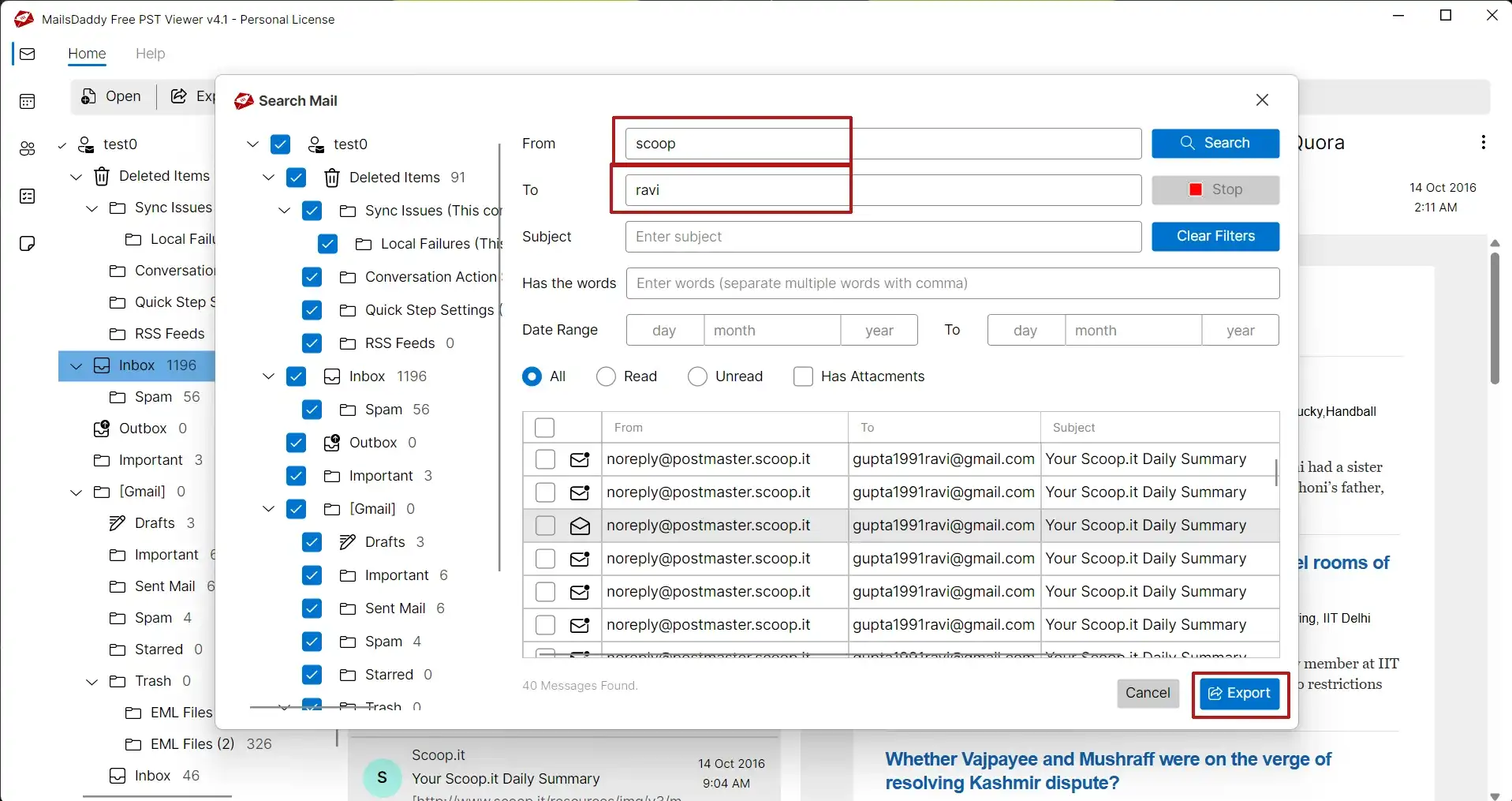Click the reading pane vertical scrollbar

[1495, 318]
